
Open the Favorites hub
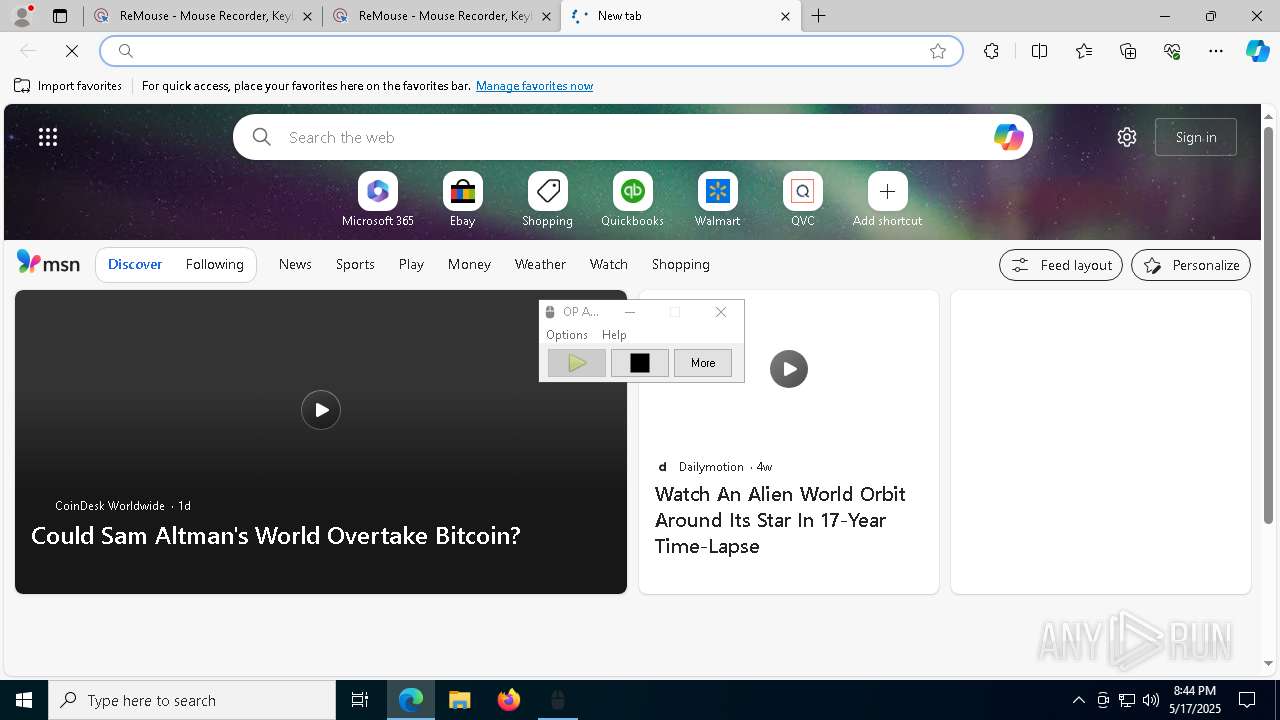point(1084,51)
